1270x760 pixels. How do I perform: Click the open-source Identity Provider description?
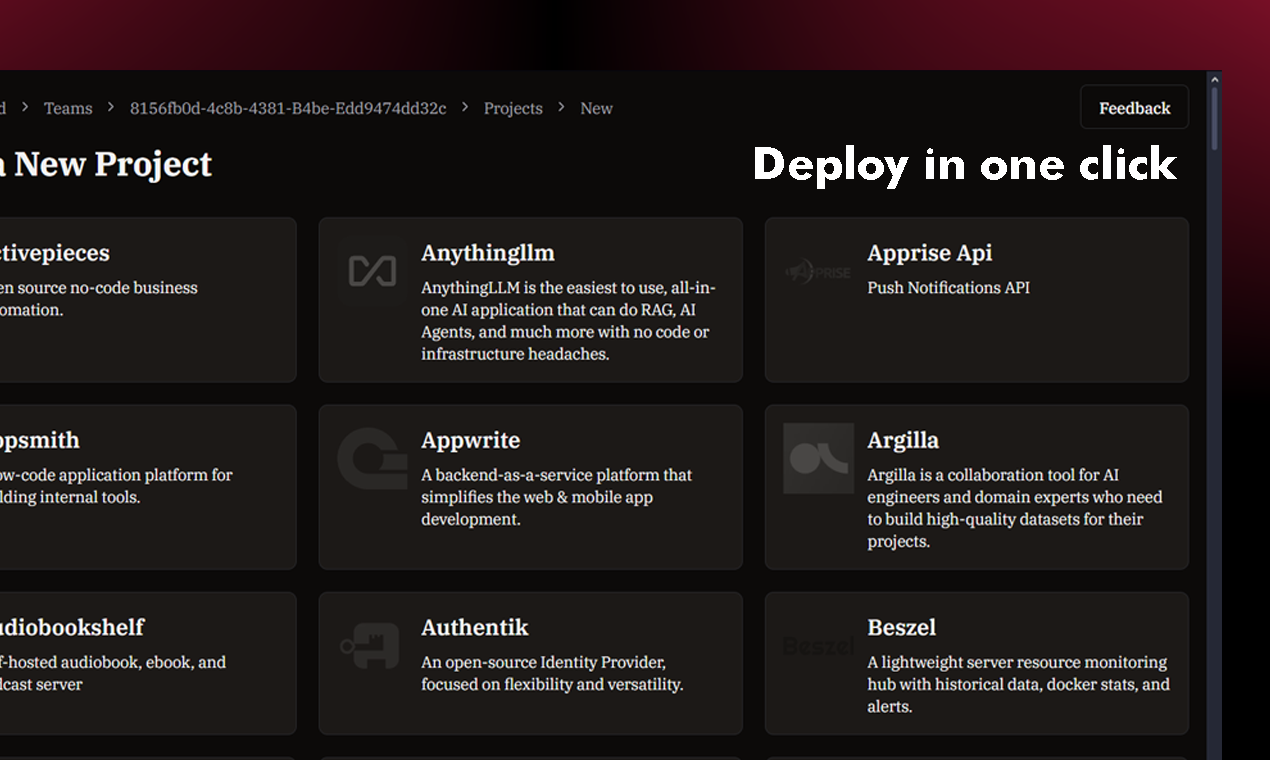[x=552, y=673]
